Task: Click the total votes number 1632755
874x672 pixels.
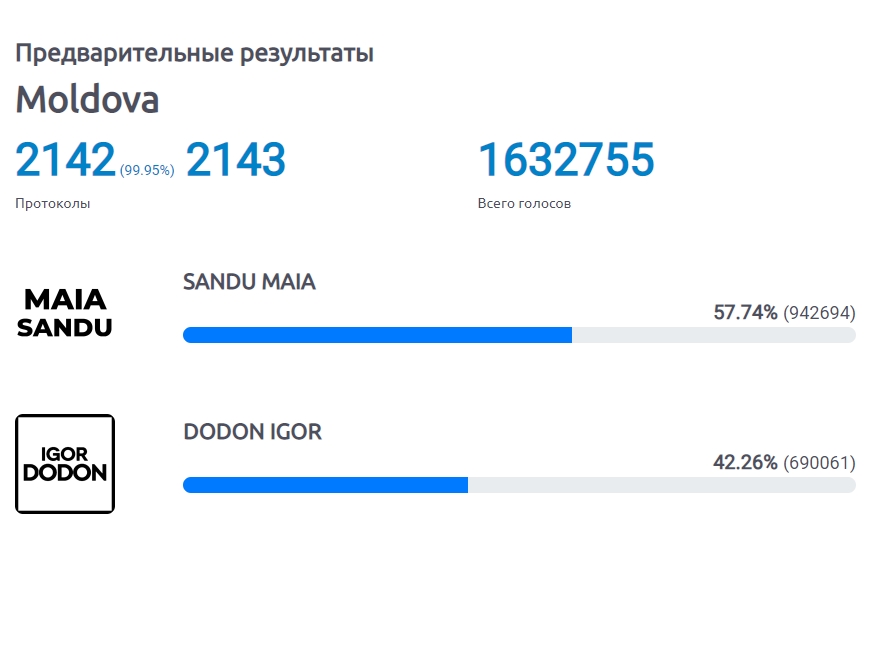Action: pyautogui.click(x=566, y=160)
